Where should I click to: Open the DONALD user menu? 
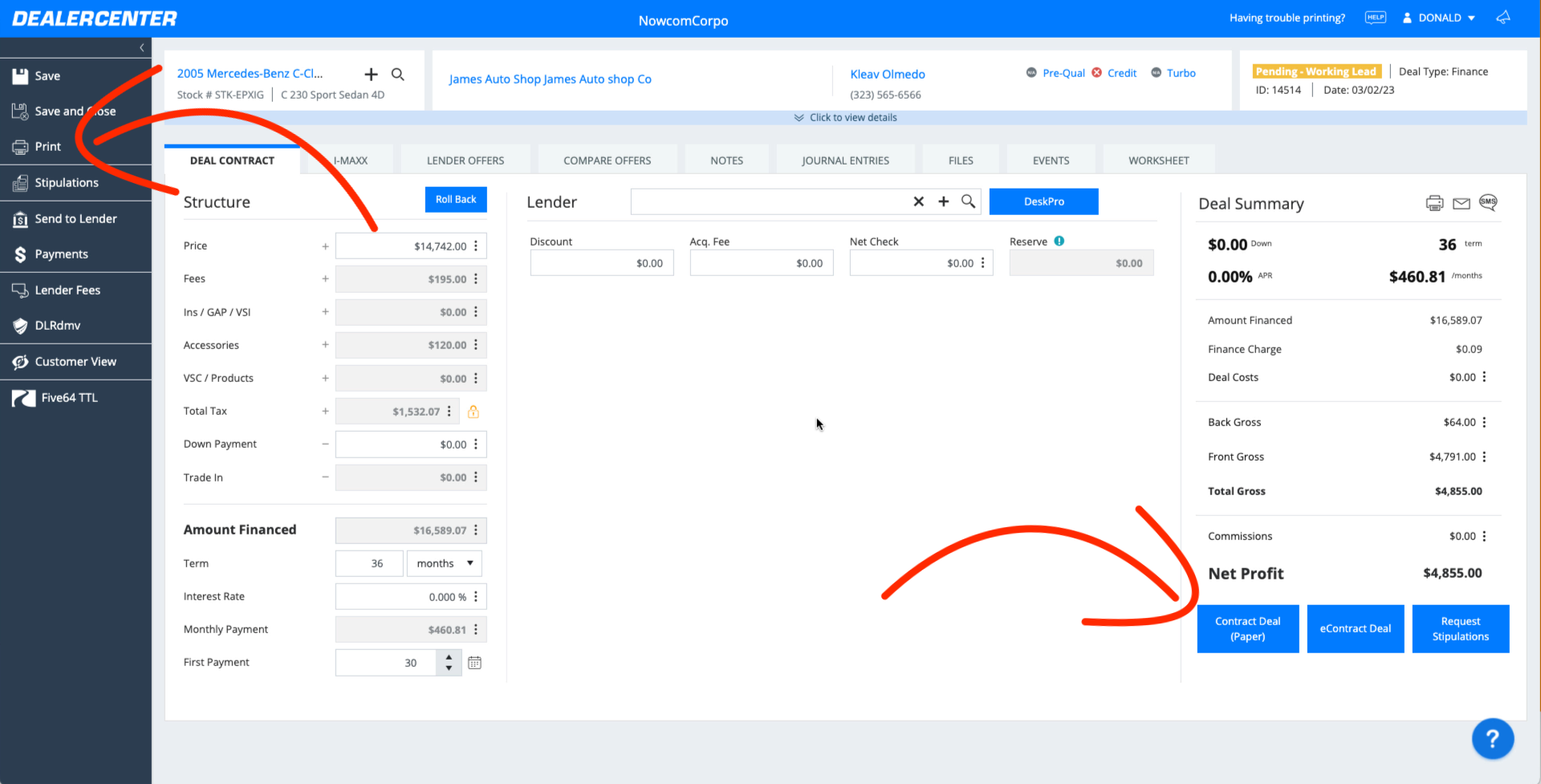(x=1439, y=18)
